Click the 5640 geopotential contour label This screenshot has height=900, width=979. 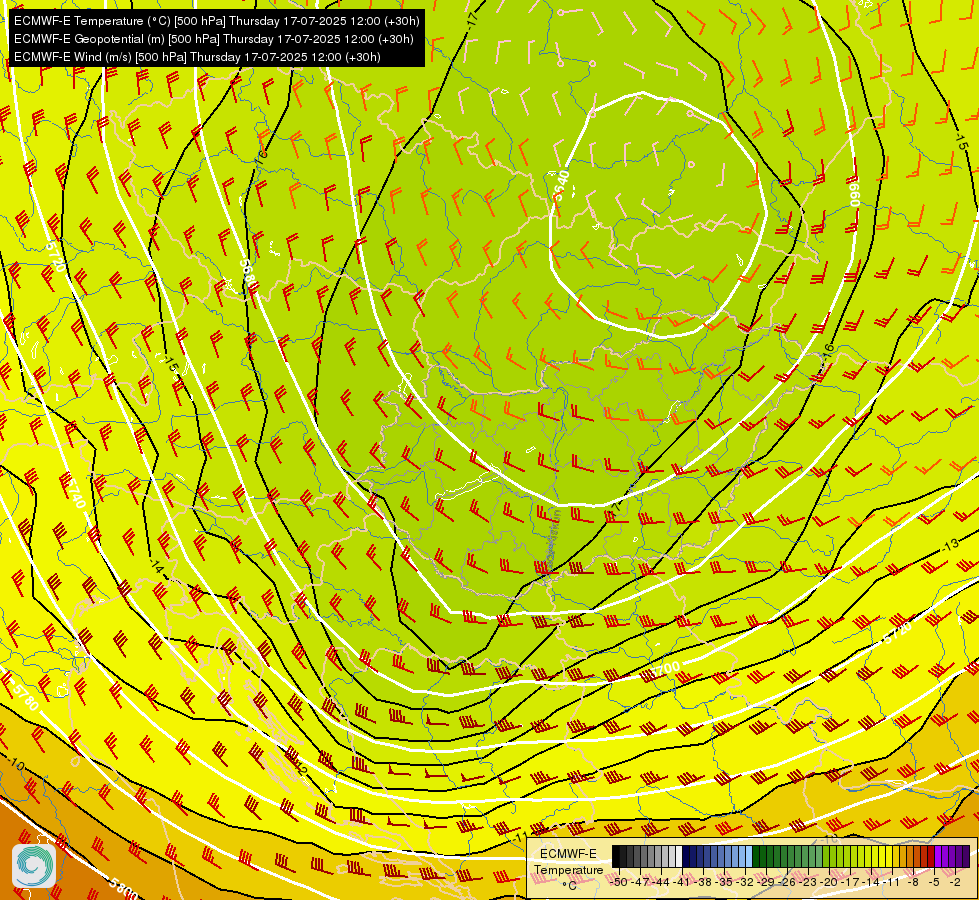click(562, 185)
